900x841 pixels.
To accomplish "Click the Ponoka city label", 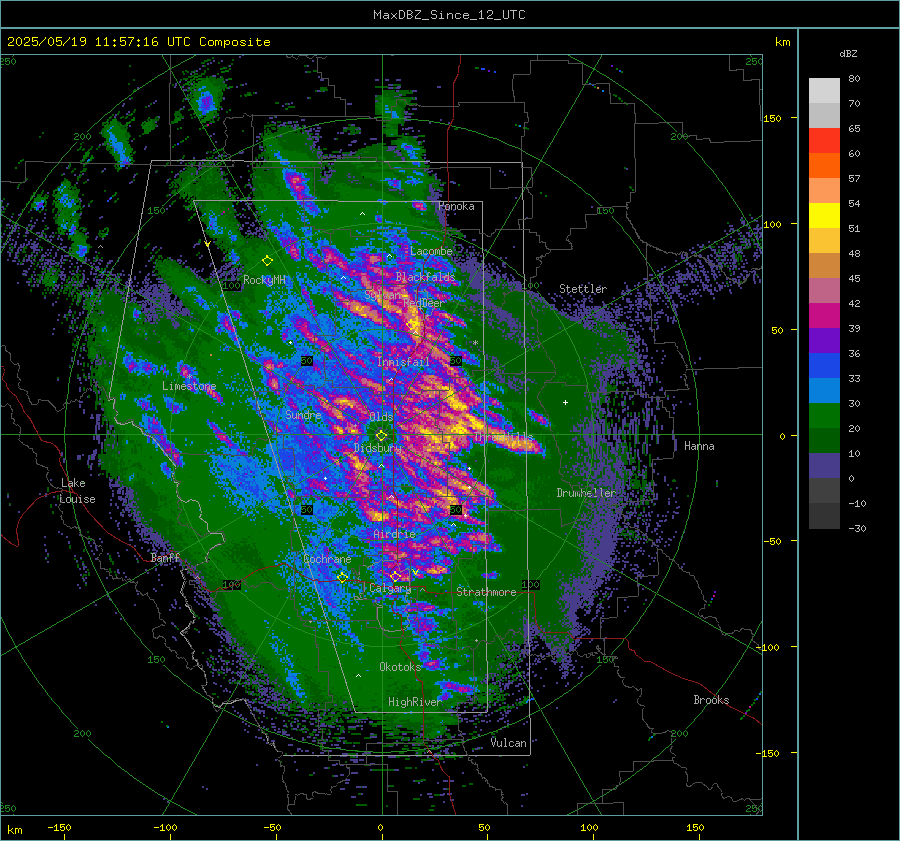I will tap(456, 206).
